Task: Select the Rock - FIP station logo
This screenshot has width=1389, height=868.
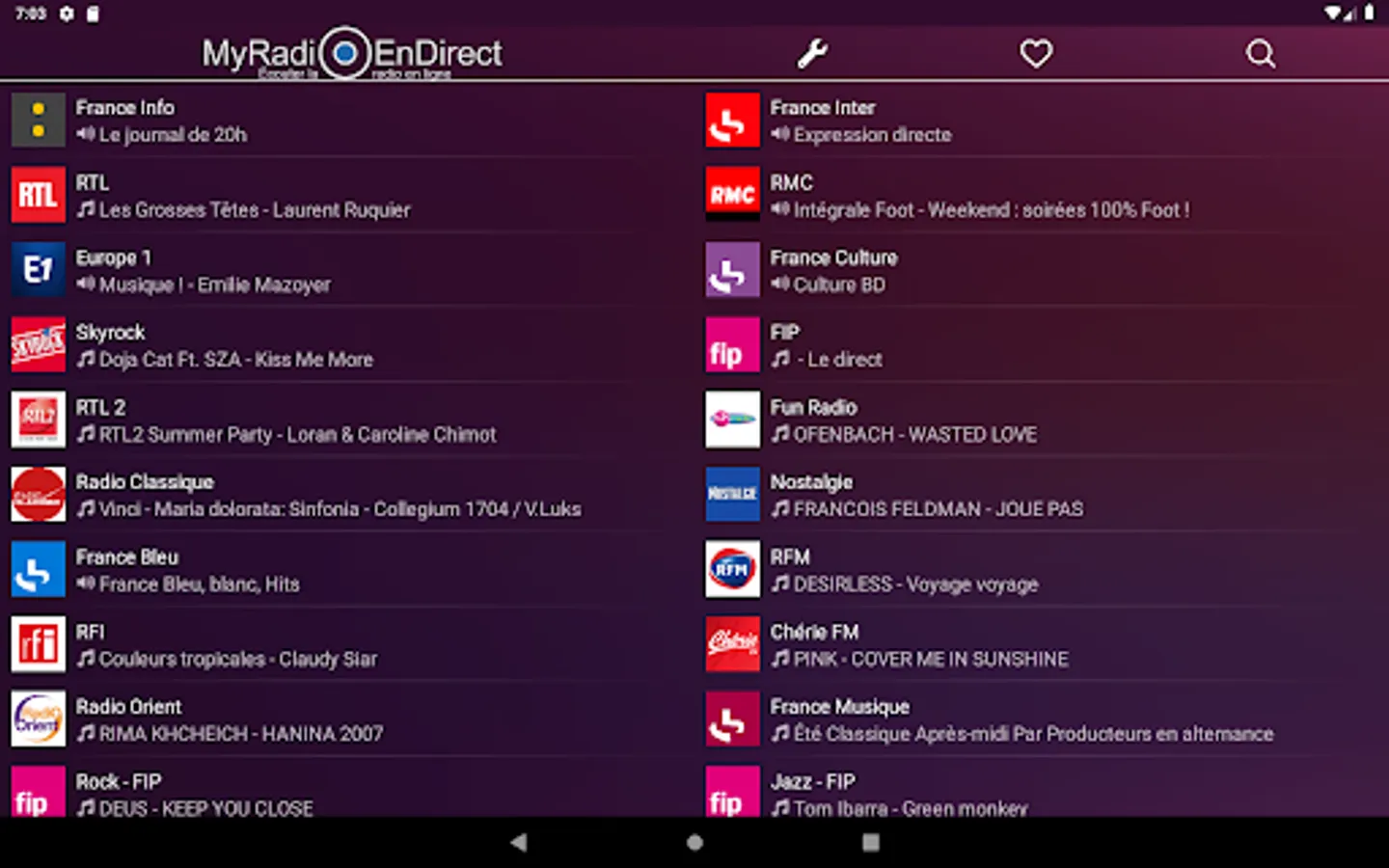Action: point(39,792)
